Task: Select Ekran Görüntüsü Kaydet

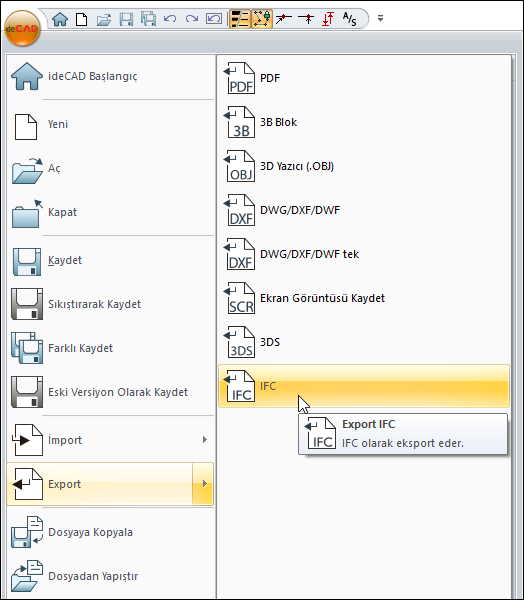Action: click(x=364, y=298)
